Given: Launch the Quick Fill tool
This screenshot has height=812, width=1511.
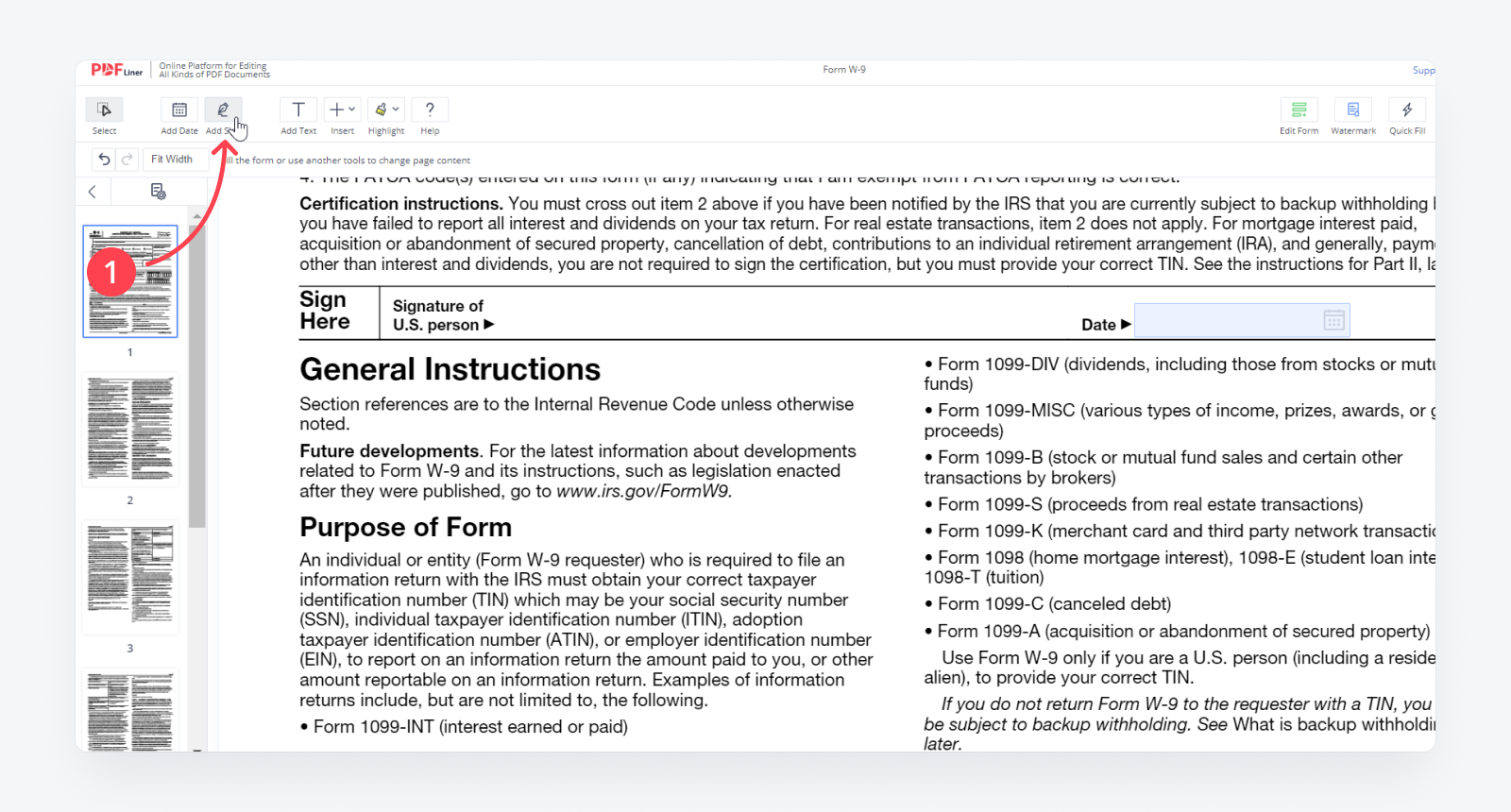Looking at the screenshot, I should (1407, 110).
